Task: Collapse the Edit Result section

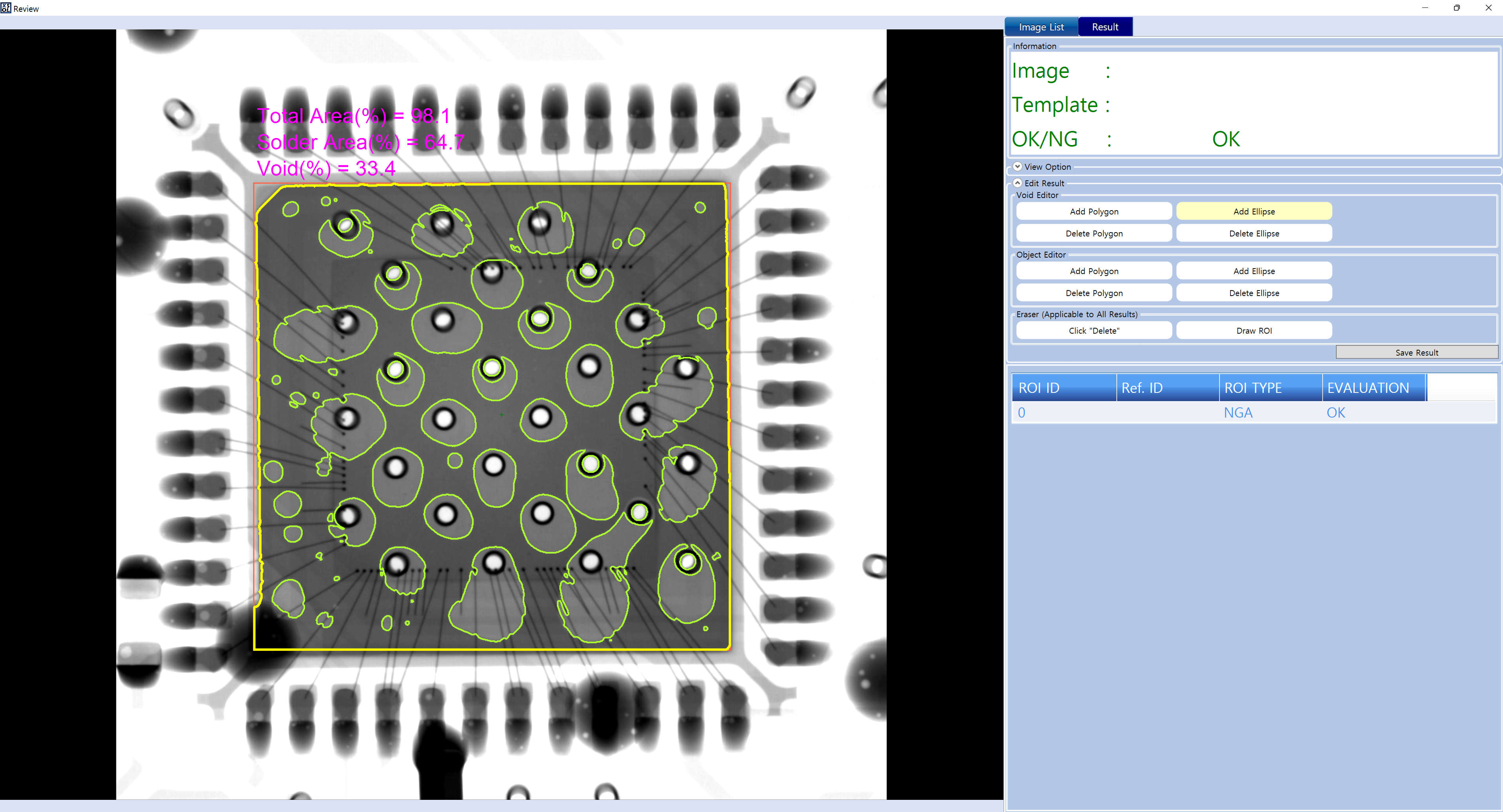Action: point(1018,183)
